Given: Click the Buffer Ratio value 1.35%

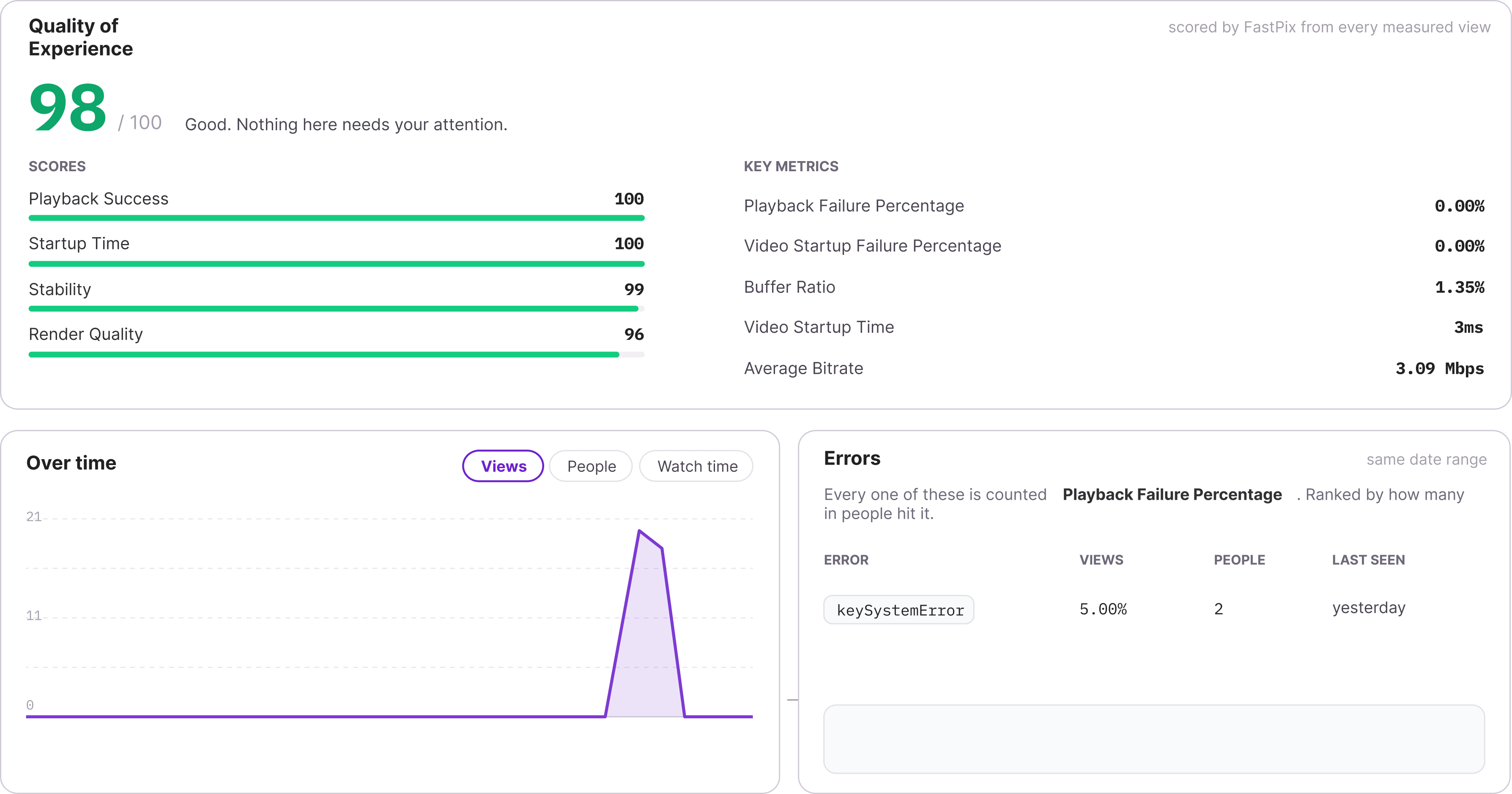Looking at the screenshot, I should tap(1459, 287).
